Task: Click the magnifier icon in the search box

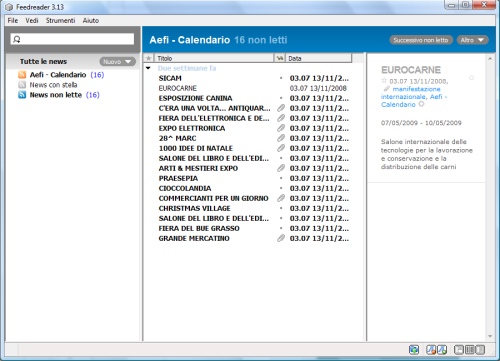Action: 17,39
